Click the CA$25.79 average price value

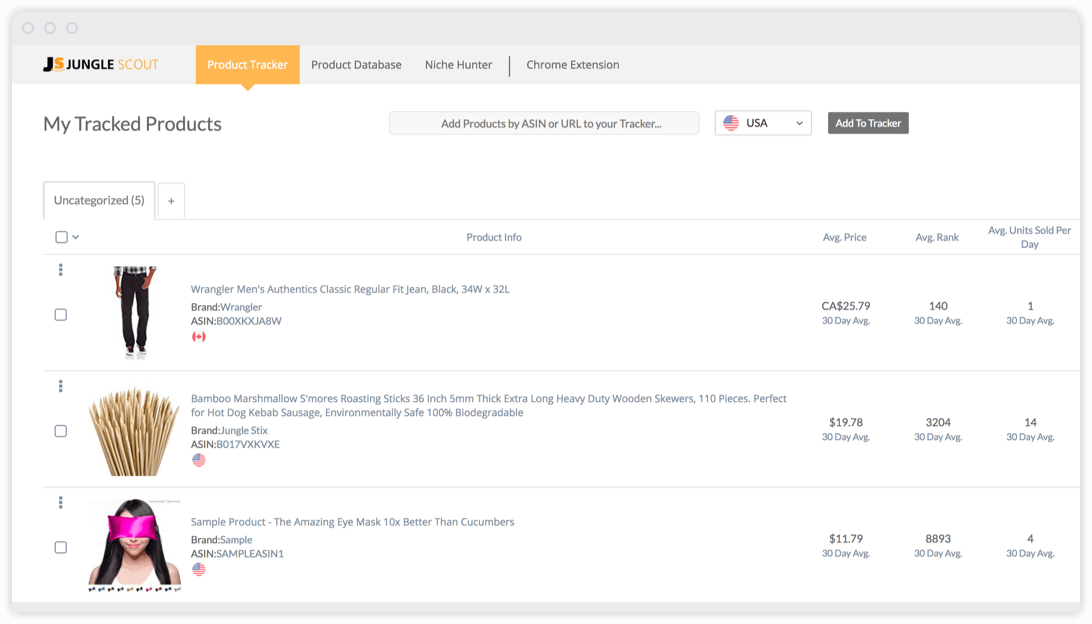pos(845,306)
